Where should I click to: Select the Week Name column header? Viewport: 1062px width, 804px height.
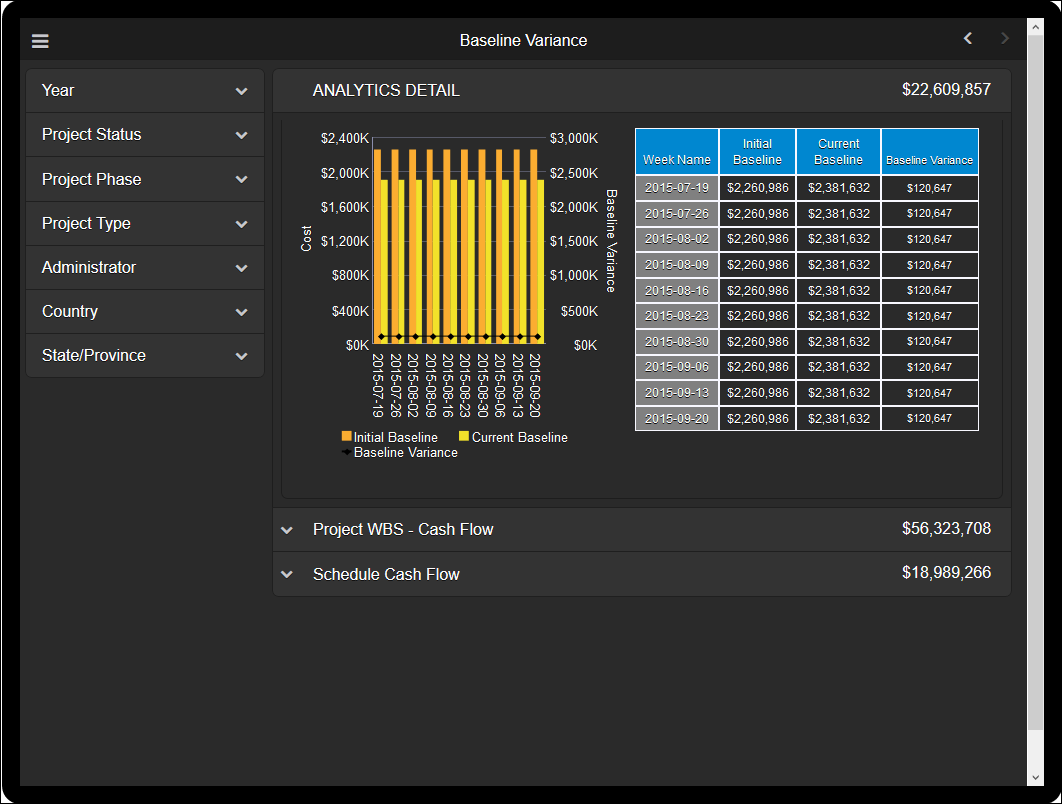(x=677, y=152)
